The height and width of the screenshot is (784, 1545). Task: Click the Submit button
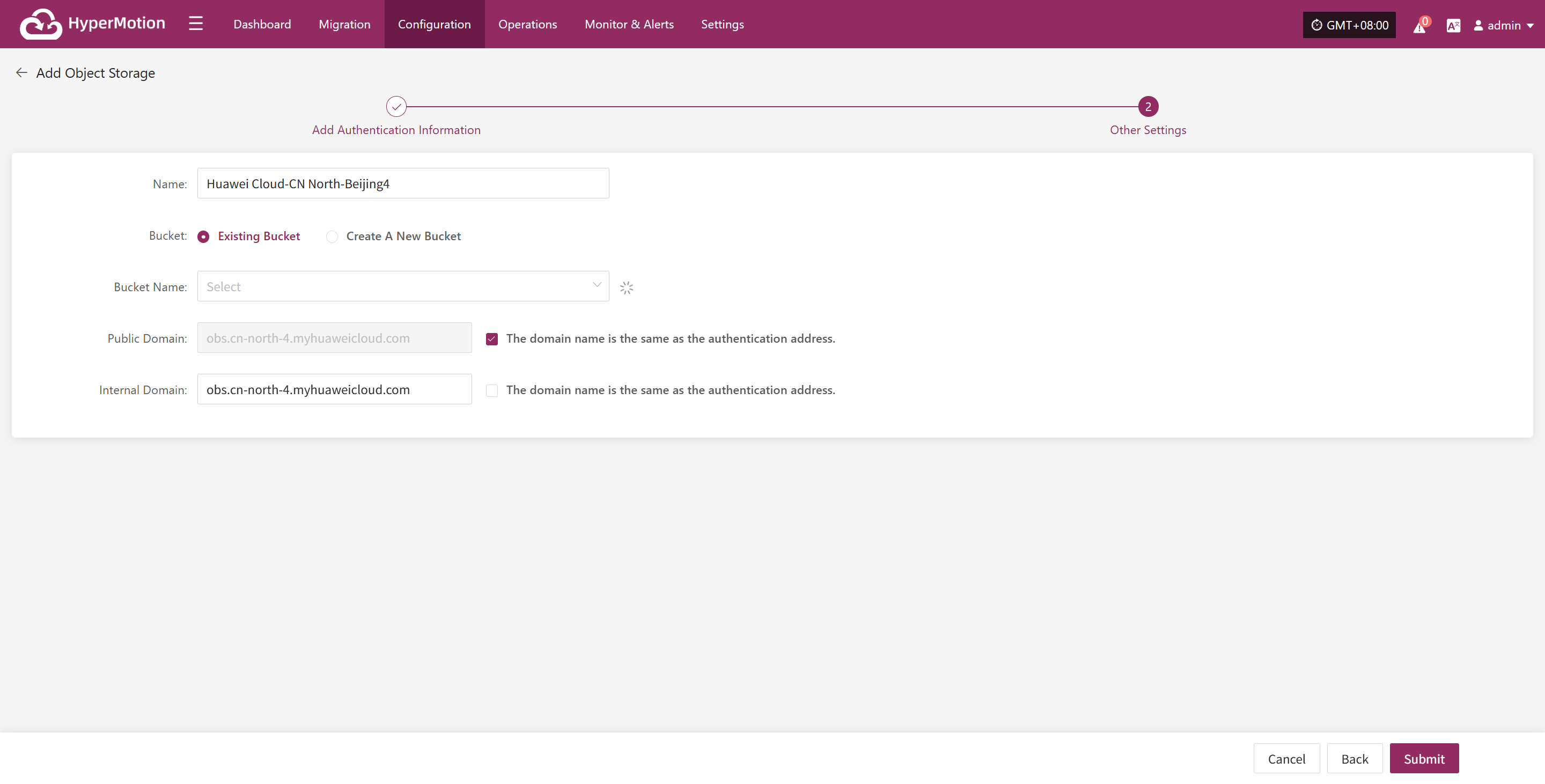pos(1424,759)
